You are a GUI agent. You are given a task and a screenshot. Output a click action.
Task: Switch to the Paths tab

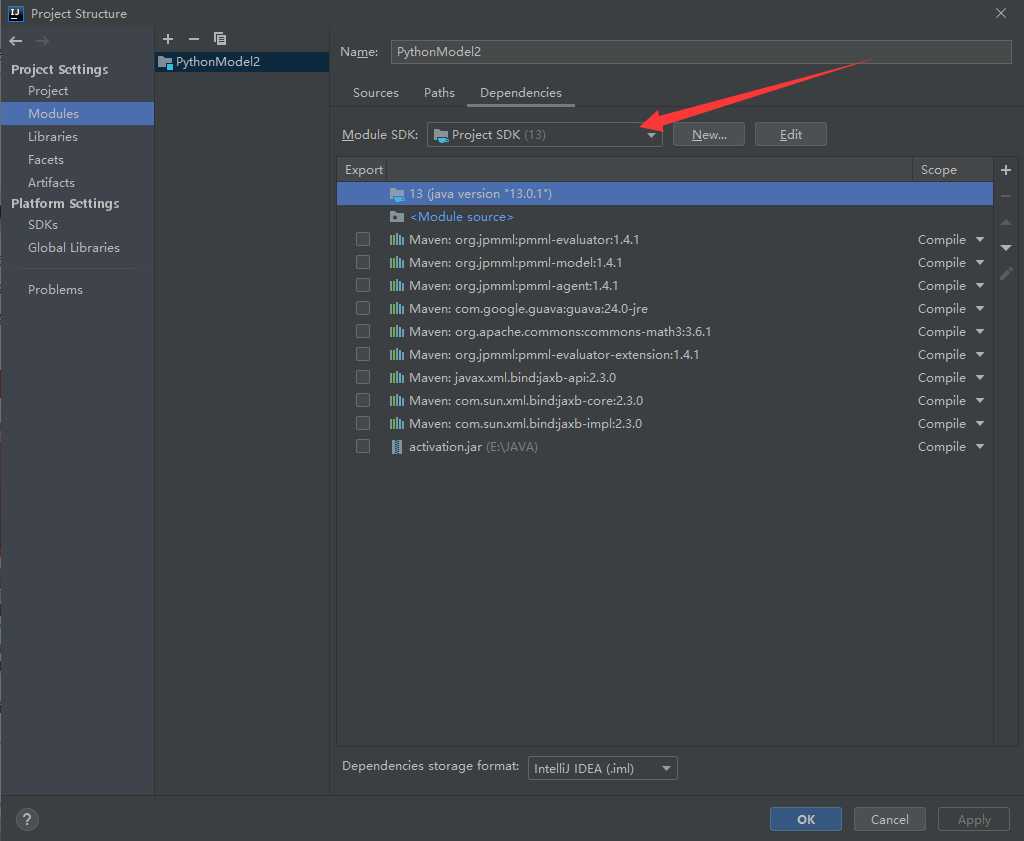pos(439,93)
